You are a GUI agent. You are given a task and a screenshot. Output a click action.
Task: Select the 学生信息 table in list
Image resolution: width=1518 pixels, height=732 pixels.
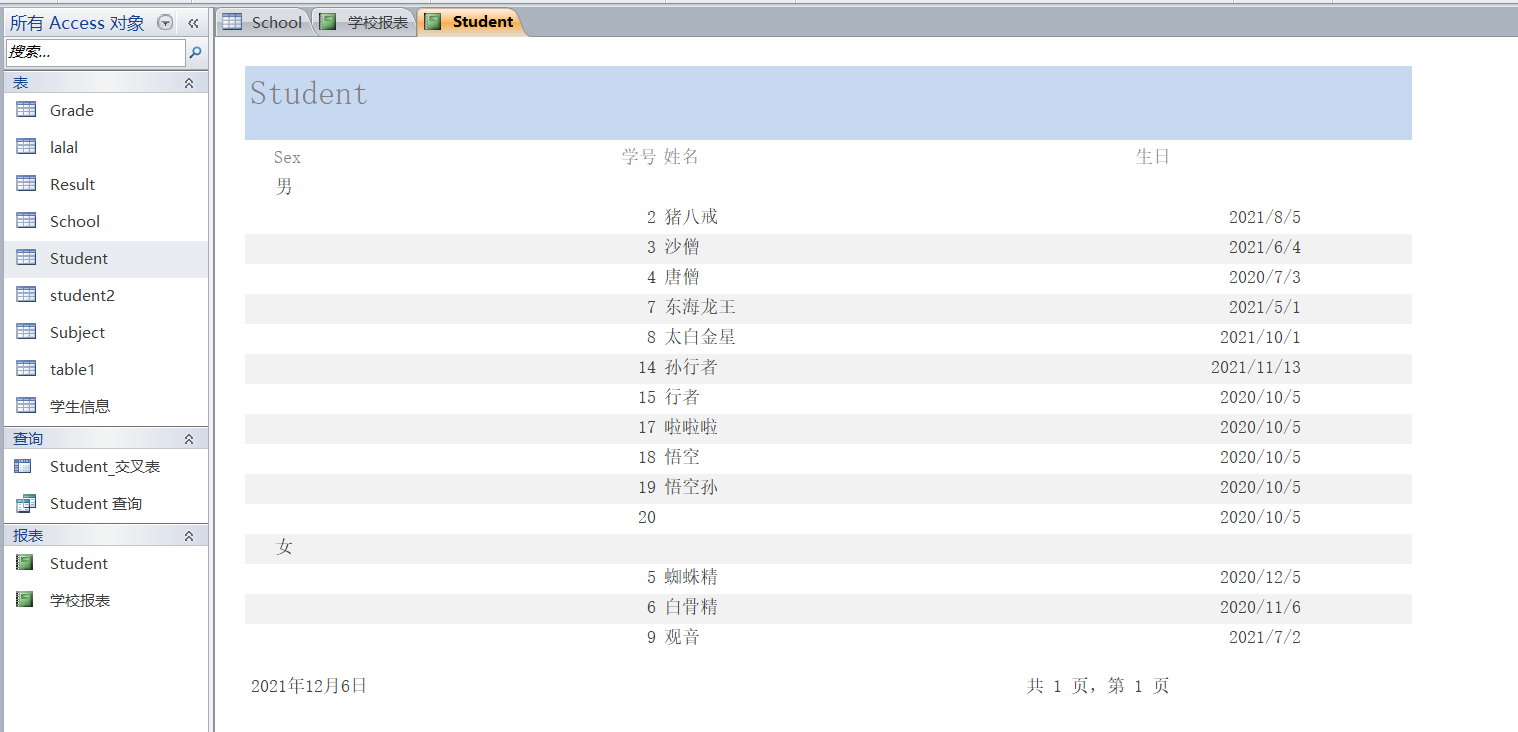80,406
